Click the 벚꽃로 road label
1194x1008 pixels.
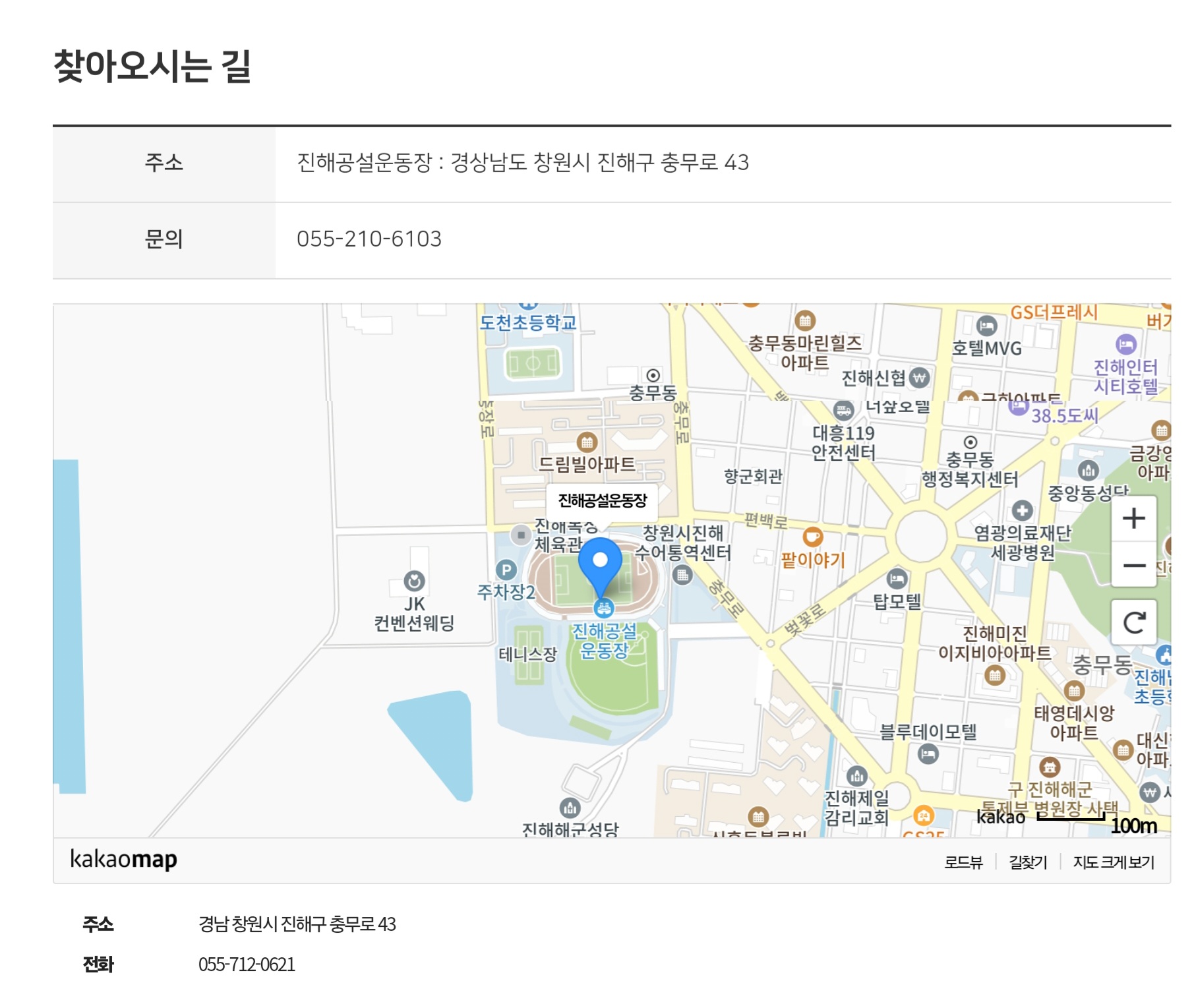[x=804, y=620]
